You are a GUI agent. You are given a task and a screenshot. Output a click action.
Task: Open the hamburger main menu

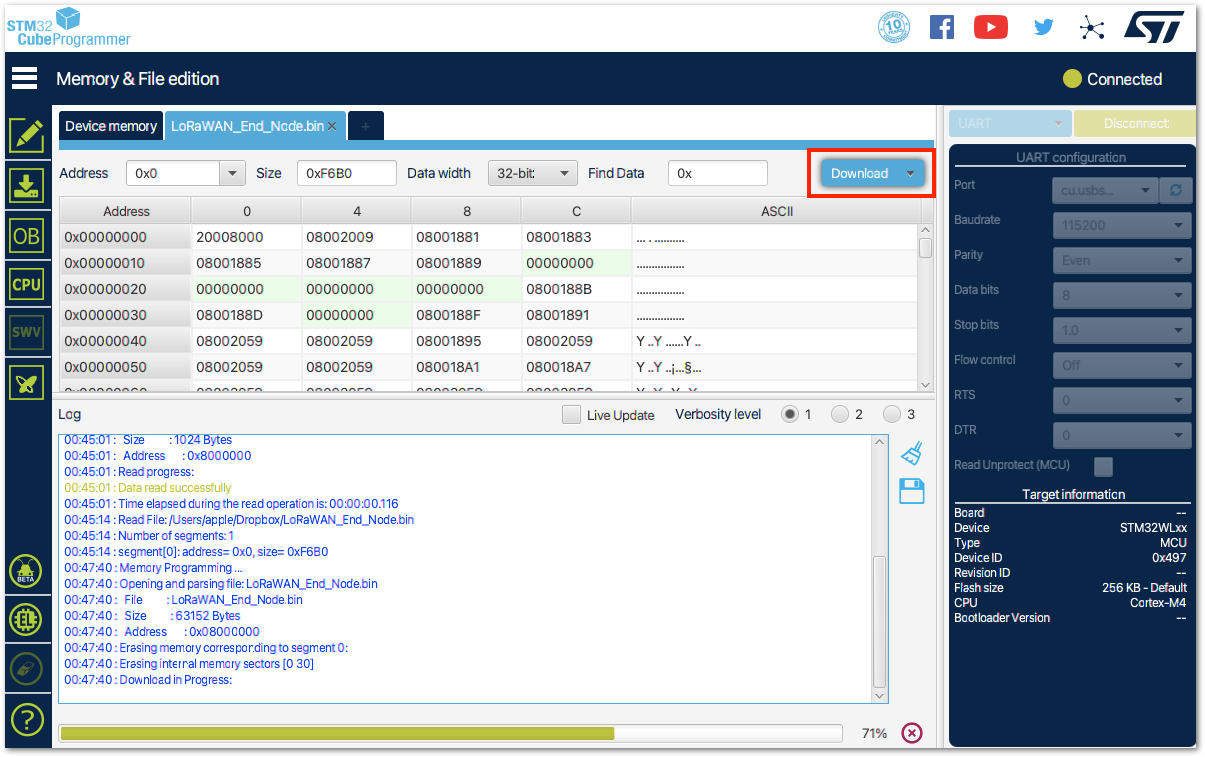pyautogui.click(x=24, y=78)
